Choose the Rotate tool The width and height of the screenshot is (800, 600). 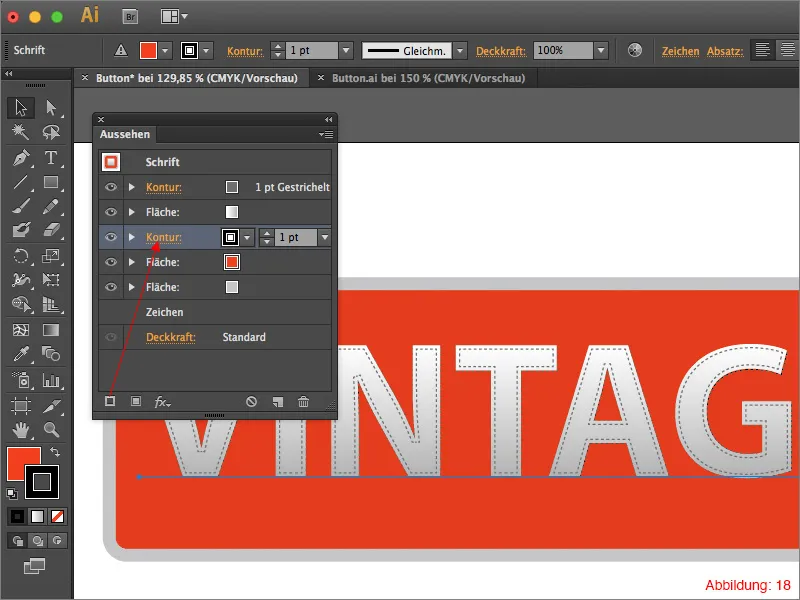(21, 256)
